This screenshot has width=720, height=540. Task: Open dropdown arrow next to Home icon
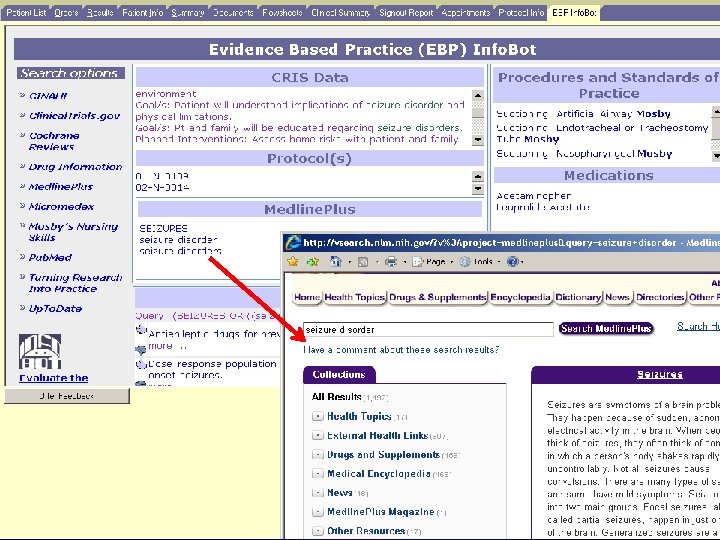[349, 262]
